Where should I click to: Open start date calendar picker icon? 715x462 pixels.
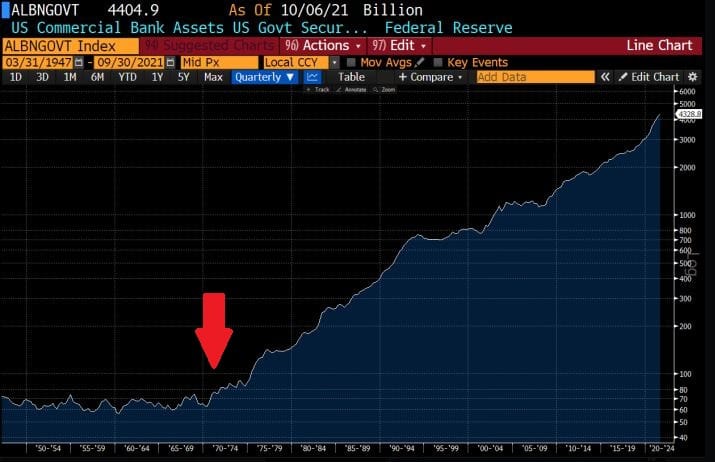click(79, 62)
